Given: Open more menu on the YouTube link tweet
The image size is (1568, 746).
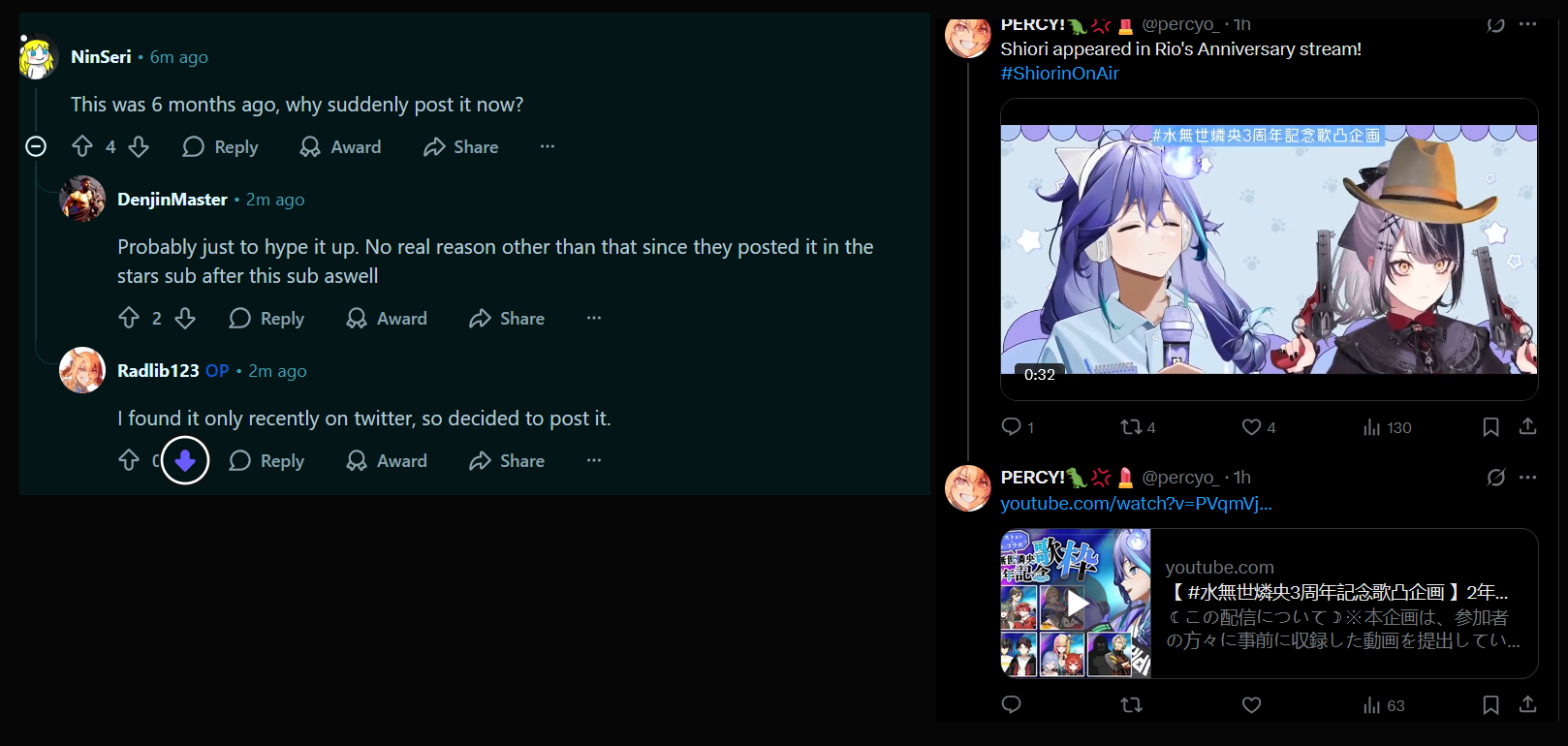Looking at the screenshot, I should click(1528, 477).
